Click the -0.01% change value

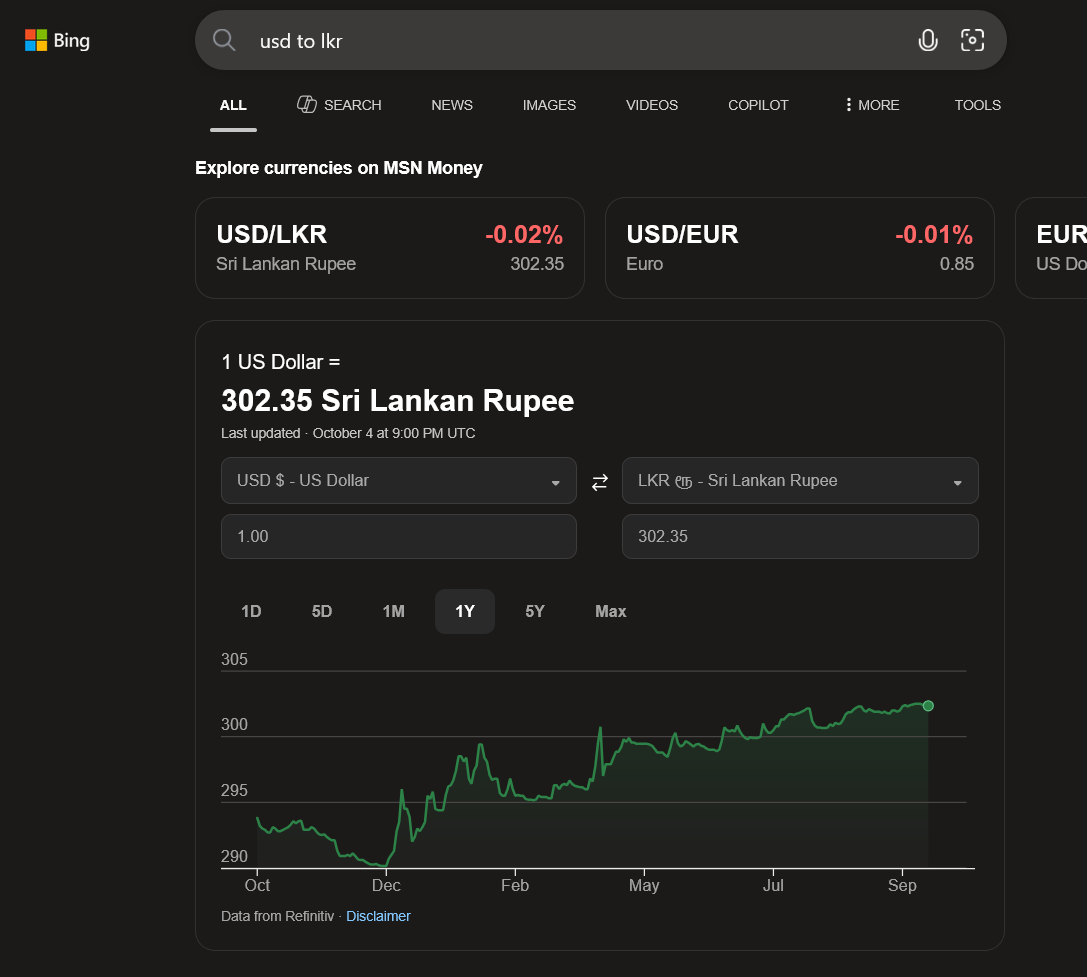pos(934,234)
